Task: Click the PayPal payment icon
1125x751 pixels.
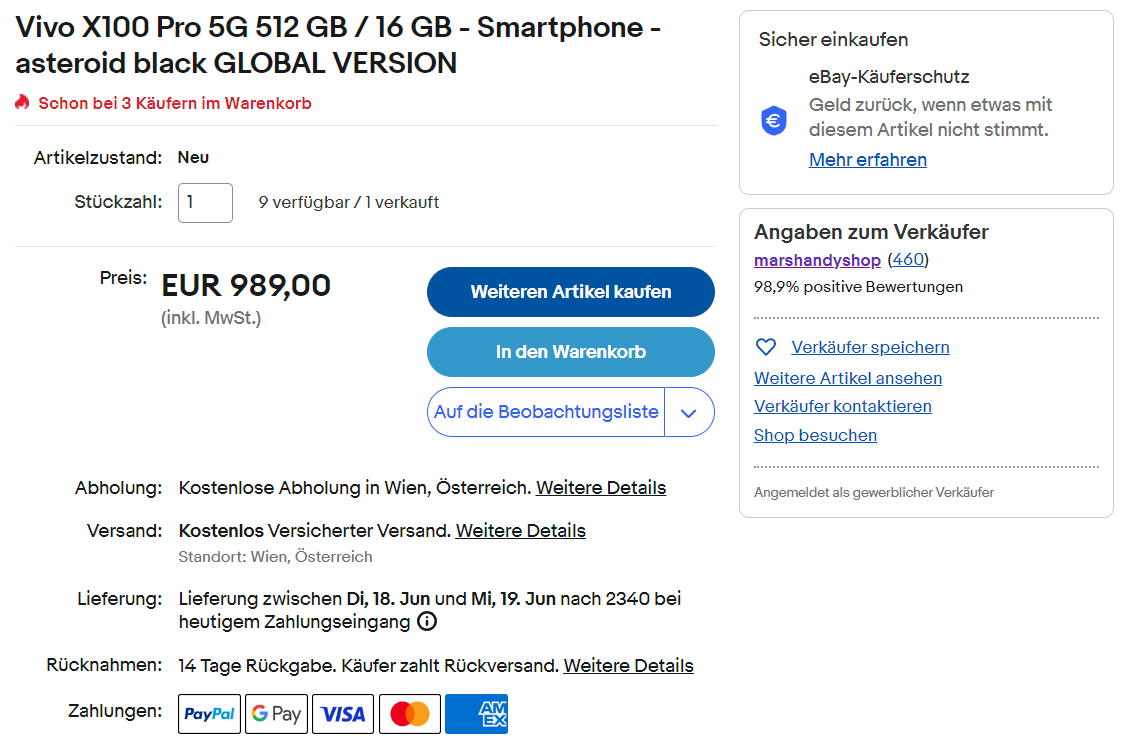Action: click(x=209, y=714)
